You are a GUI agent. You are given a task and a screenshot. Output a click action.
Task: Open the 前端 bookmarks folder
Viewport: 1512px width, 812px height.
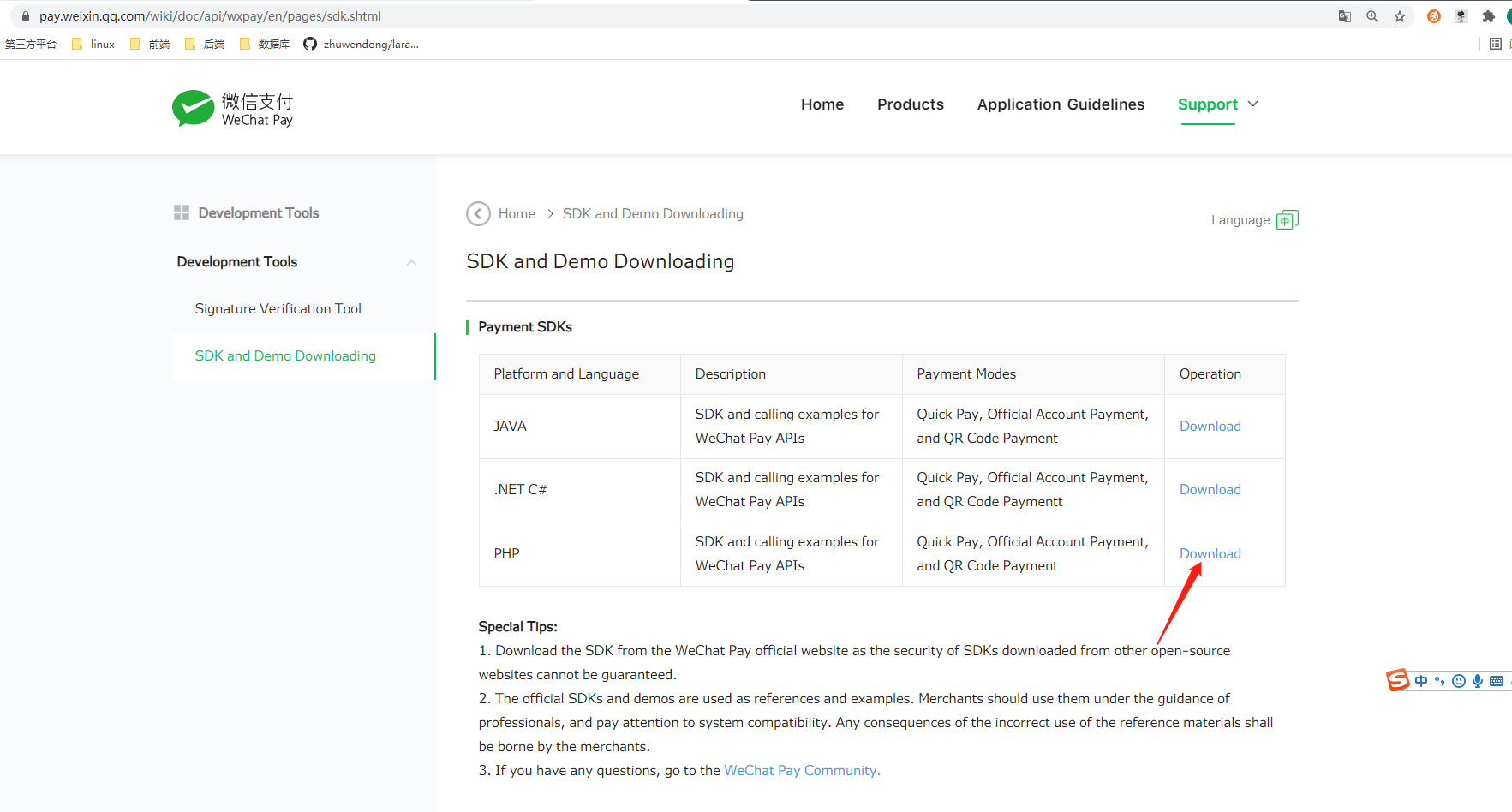pos(150,44)
